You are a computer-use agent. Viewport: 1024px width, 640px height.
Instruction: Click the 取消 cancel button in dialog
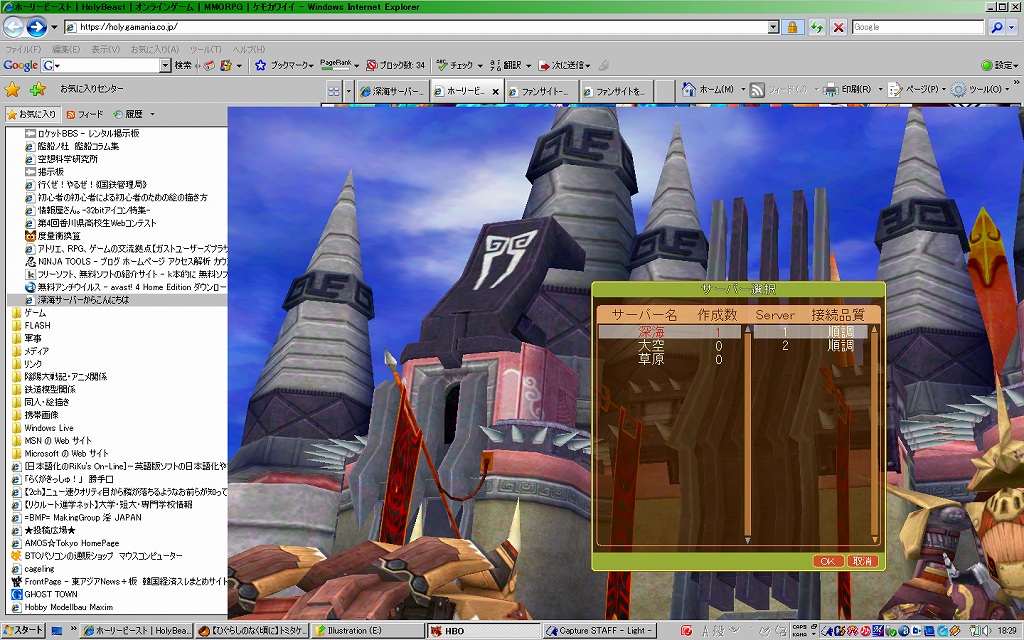click(862, 561)
